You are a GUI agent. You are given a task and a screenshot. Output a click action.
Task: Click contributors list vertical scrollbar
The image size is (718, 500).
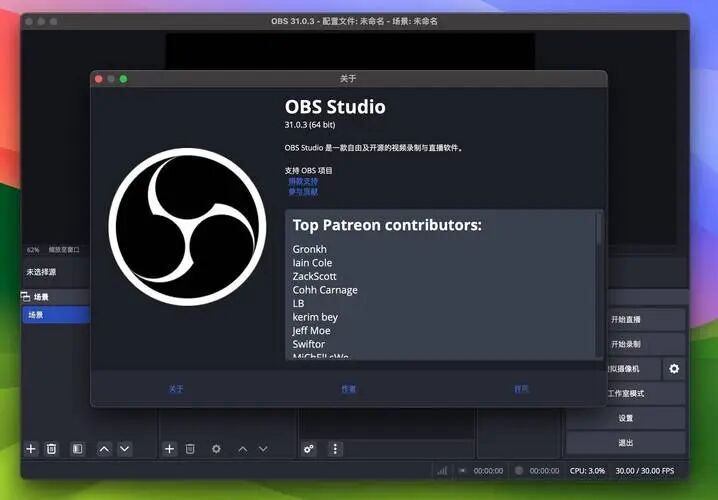pyautogui.click(x=599, y=284)
